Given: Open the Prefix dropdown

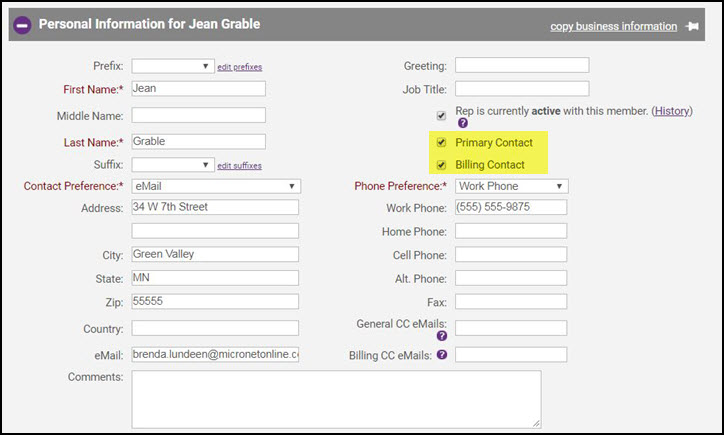Looking at the screenshot, I should (172, 66).
